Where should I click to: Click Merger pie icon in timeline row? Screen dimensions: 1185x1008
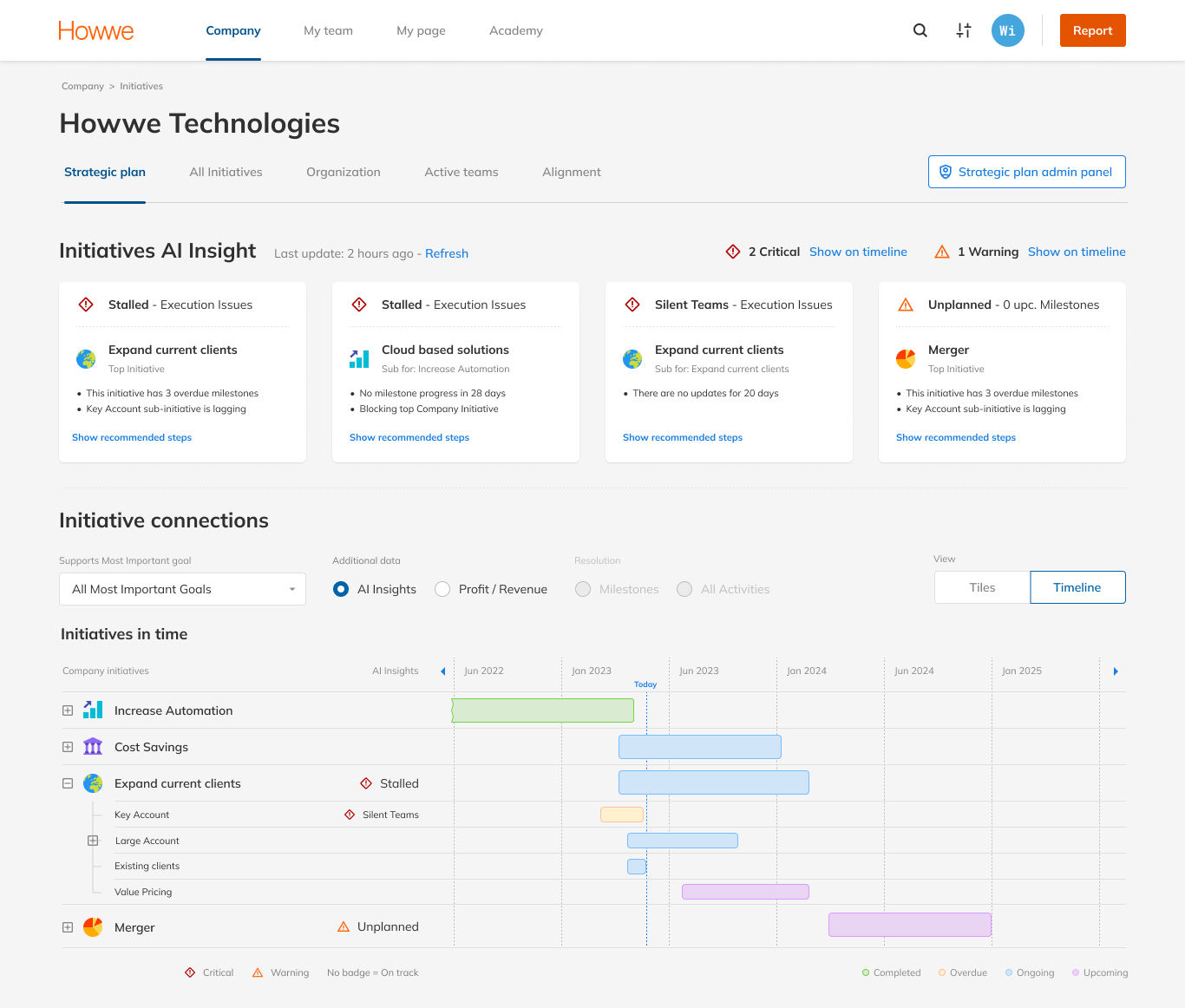[93, 927]
